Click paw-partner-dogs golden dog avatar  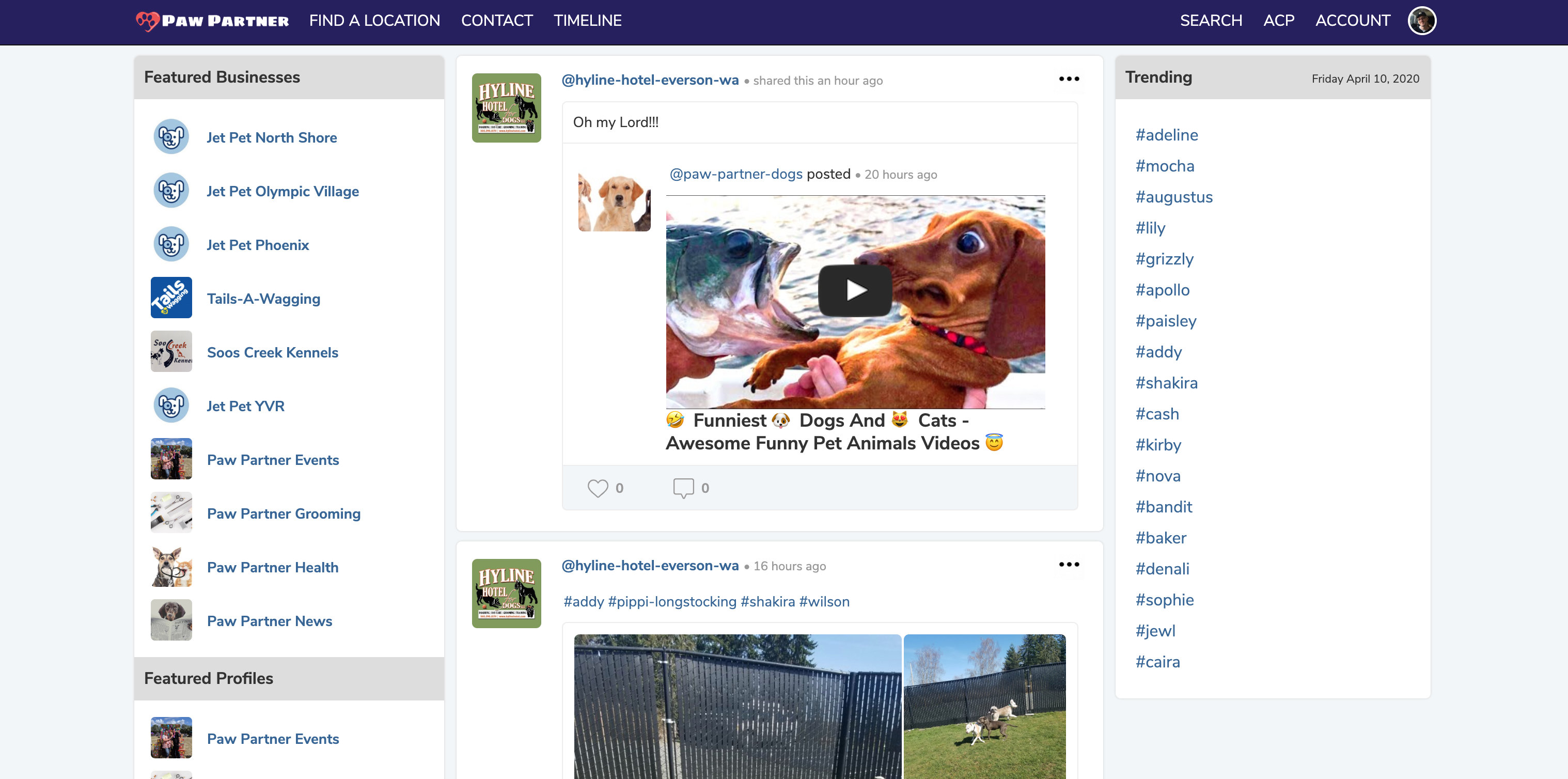click(x=614, y=201)
